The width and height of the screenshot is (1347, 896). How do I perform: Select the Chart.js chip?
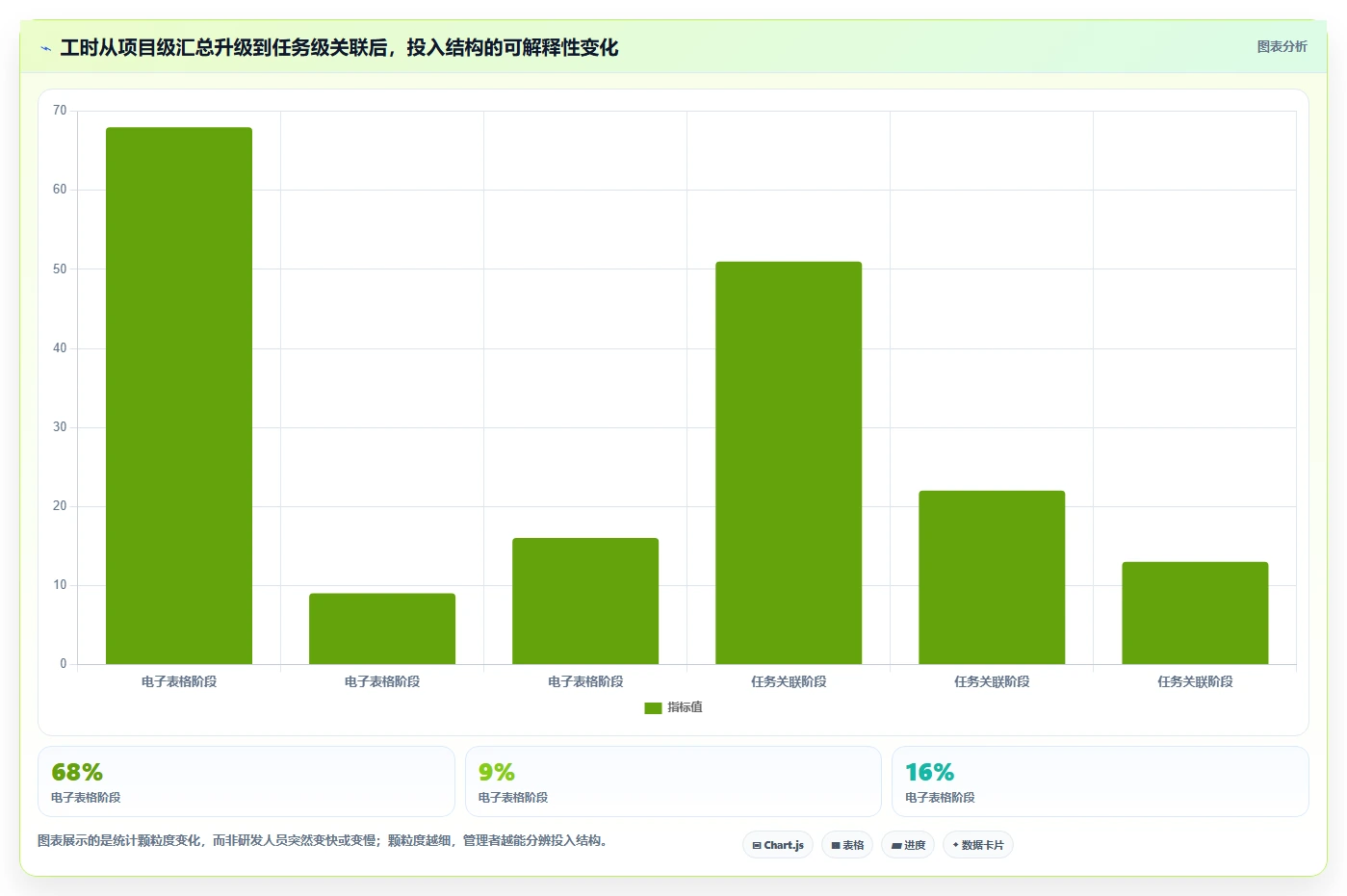tap(778, 845)
